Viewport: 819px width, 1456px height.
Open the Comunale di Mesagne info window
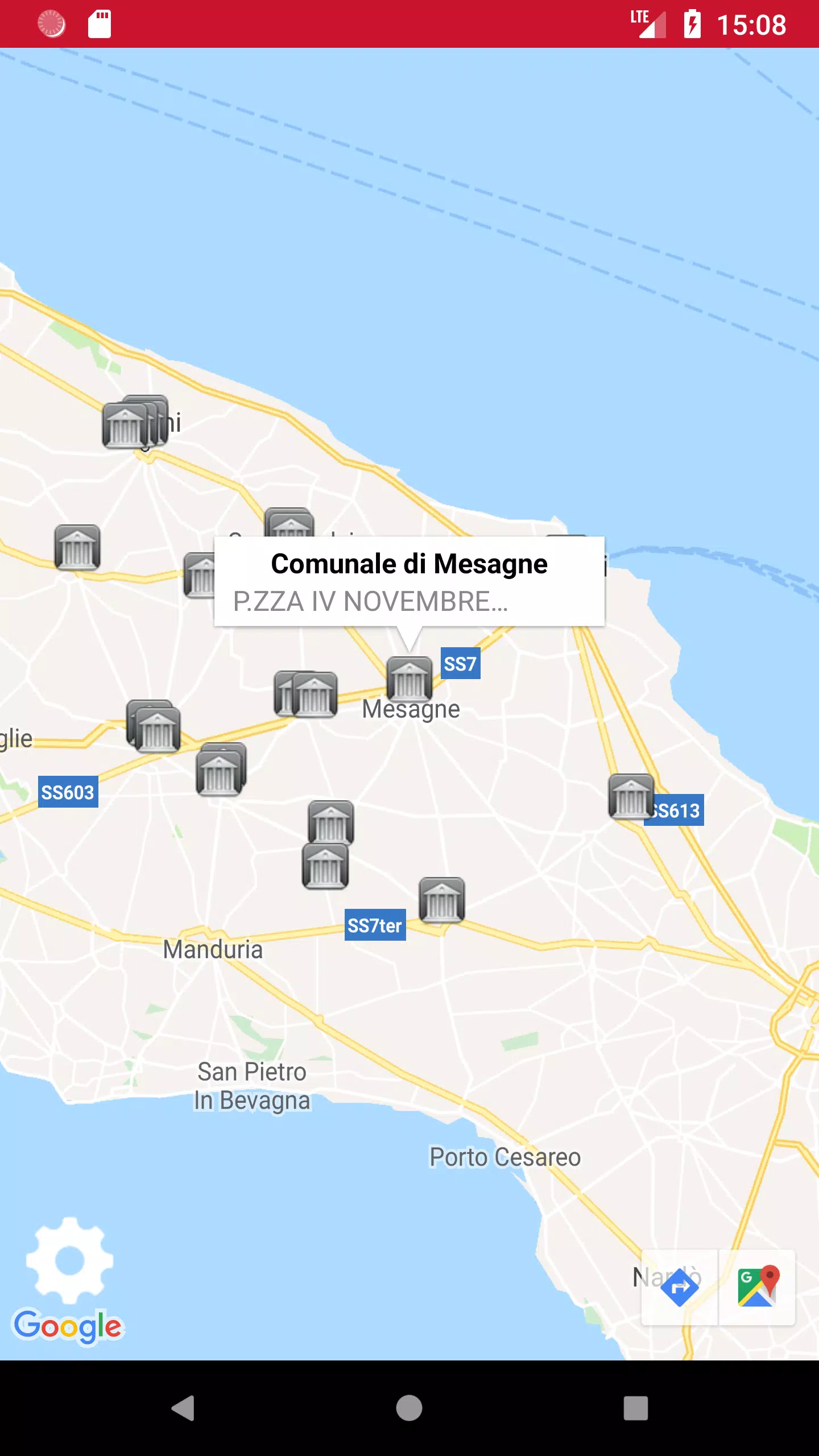coord(409,581)
